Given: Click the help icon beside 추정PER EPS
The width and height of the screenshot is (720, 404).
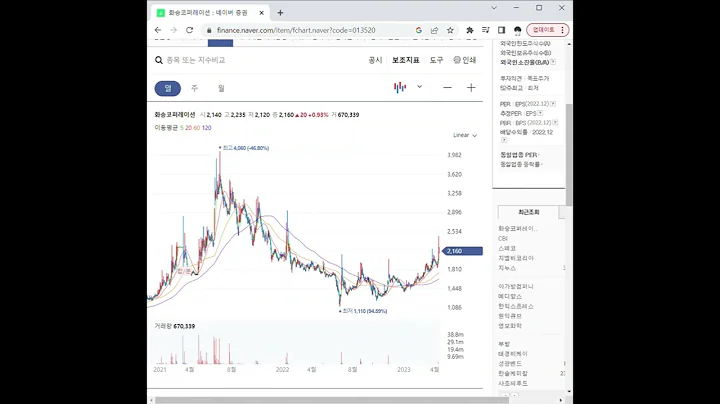Looking at the screenshot, I should (x=540, y=113).
